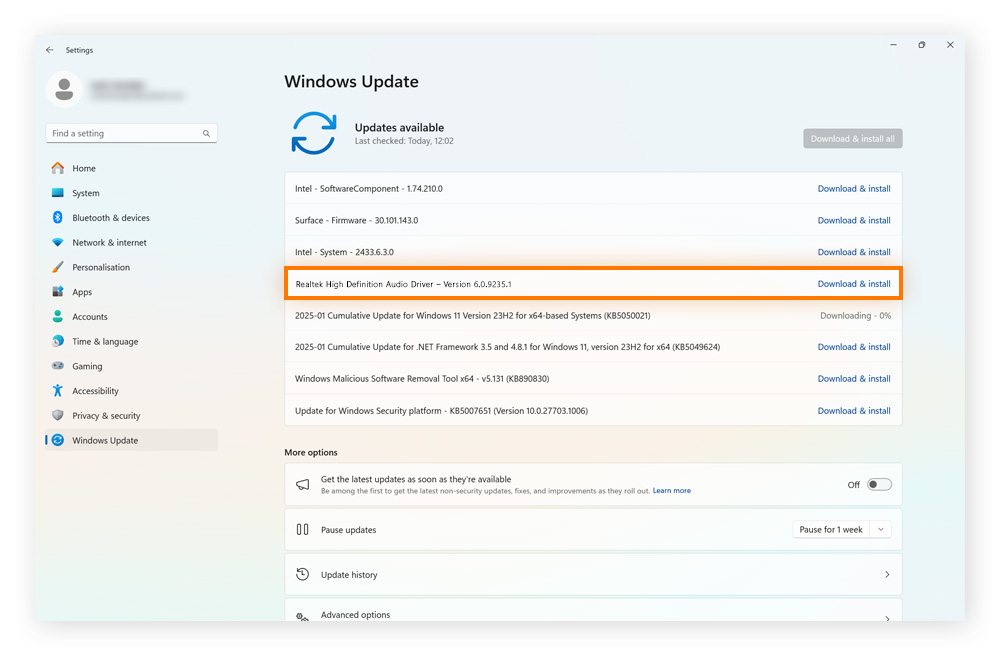Go to Accounts settings
Image resolution: width=1000 pixels, height=660 pixels.
(131, 316)
